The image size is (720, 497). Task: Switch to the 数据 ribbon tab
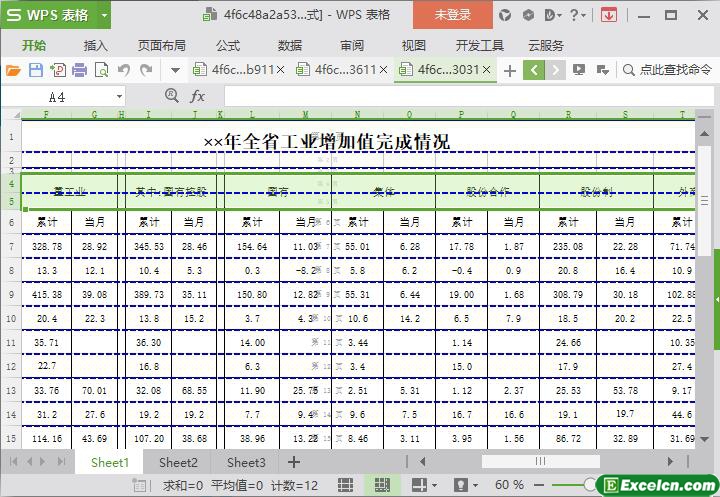pyautogui.click(x=290, y=45)
